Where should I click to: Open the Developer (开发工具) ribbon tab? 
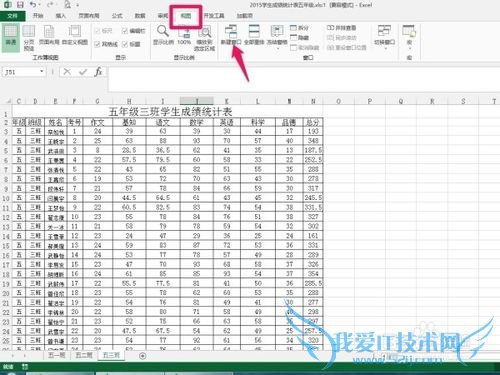[214, 16]
